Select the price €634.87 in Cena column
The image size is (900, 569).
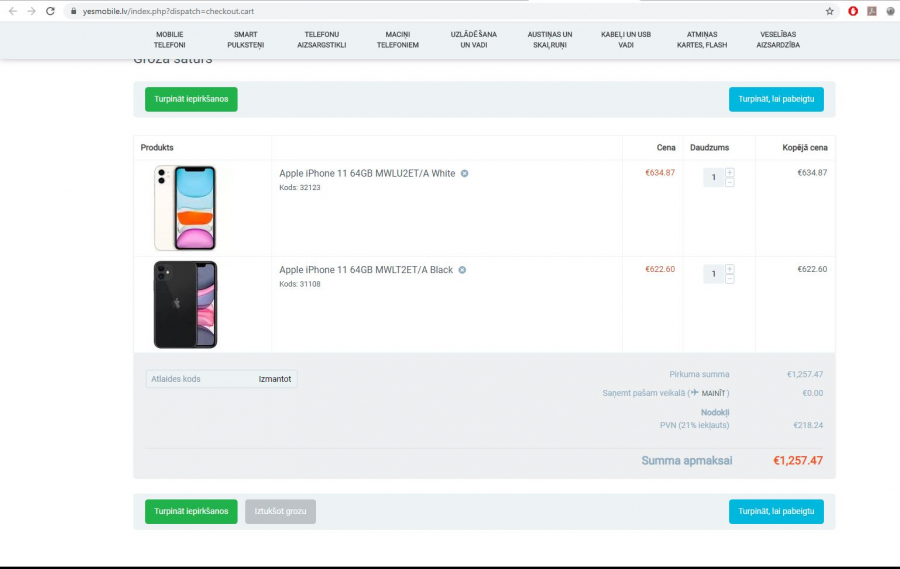[x=660, y=172]
